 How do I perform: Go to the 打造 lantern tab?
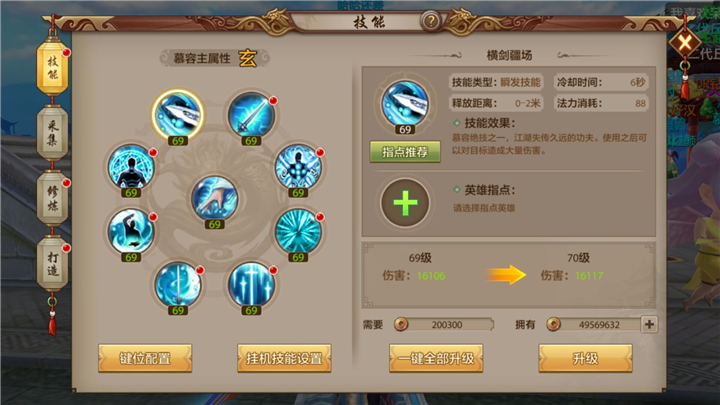click(52, 264)
